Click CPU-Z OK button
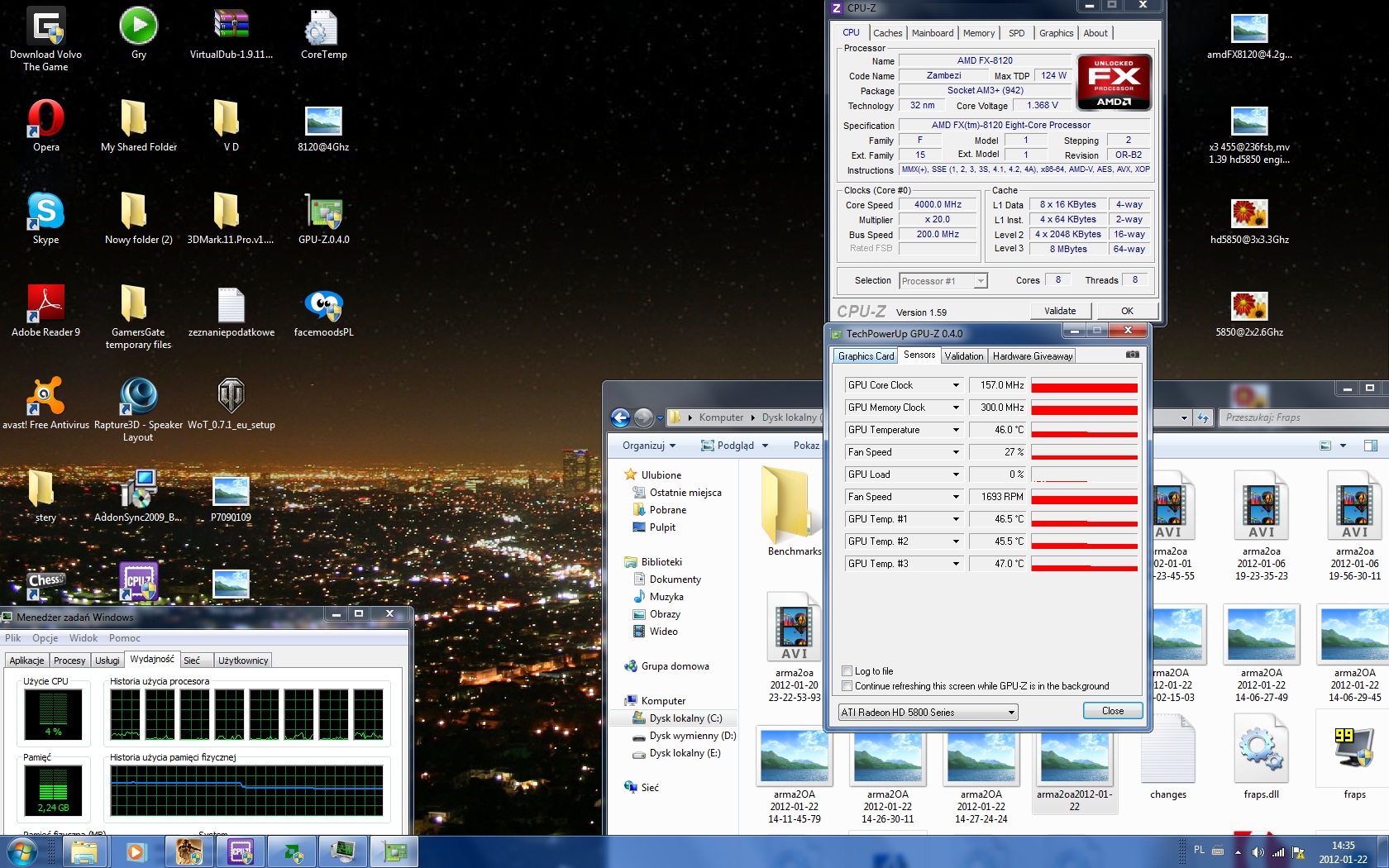Screen dimensions: 1389x868 click(1127, 311)
